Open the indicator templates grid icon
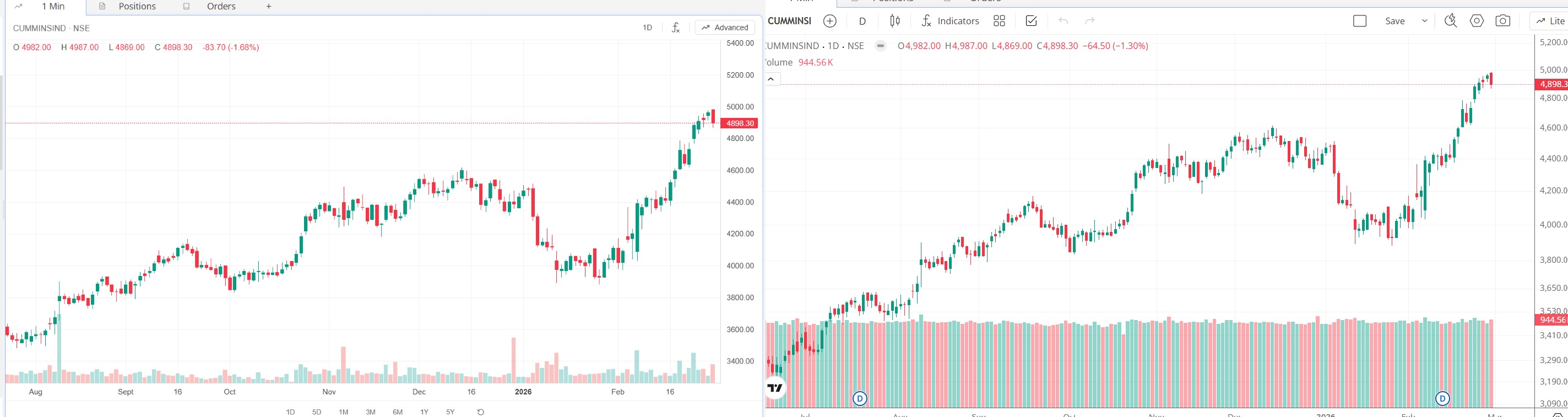The width and height of the screenshot is (1568, 417). pyautogui.click(x=999, y=21)
